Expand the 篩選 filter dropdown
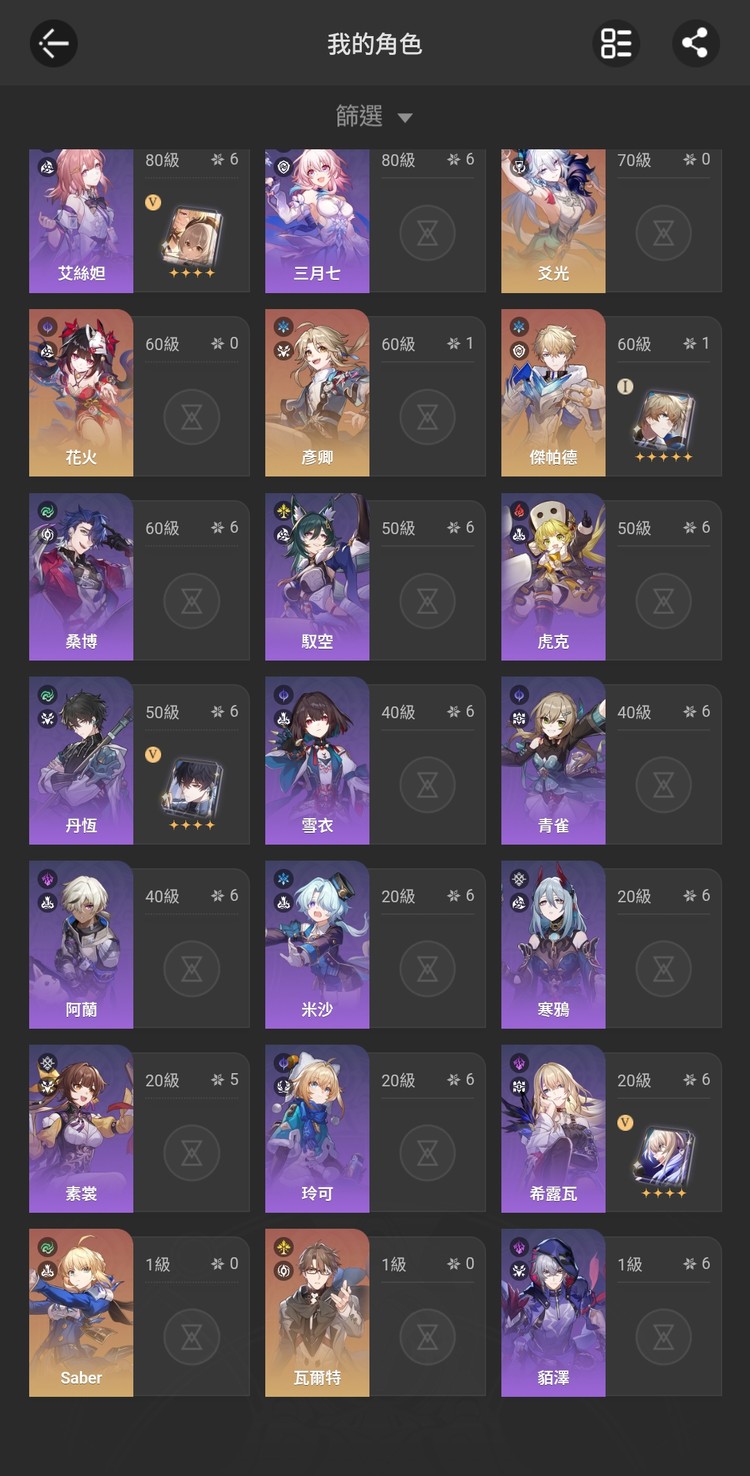This screenshot has width=750, height=1476. 374,117
